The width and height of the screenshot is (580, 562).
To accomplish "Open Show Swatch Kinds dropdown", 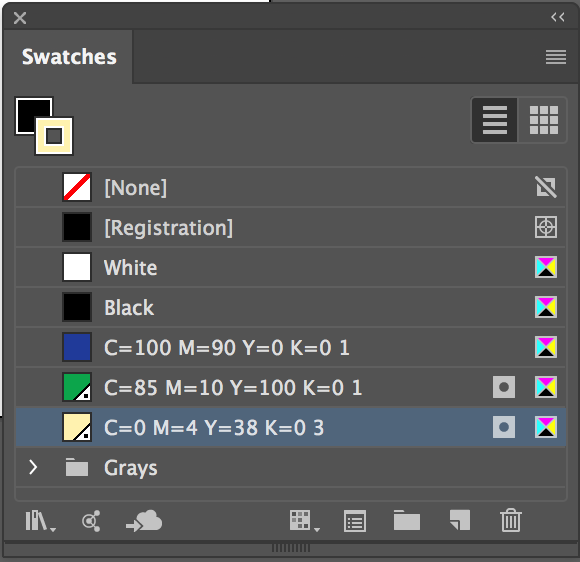I will click(304, 521).
